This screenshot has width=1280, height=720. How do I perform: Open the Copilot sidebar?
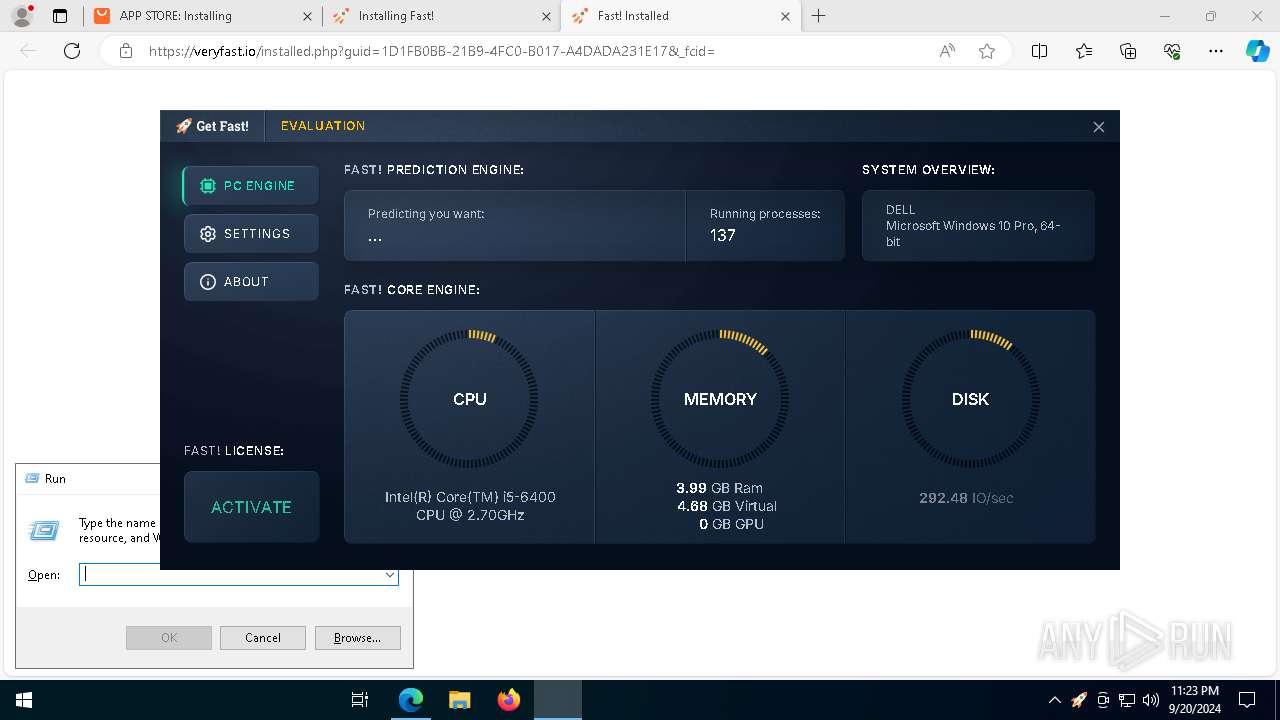click(x=1257, y=51)
